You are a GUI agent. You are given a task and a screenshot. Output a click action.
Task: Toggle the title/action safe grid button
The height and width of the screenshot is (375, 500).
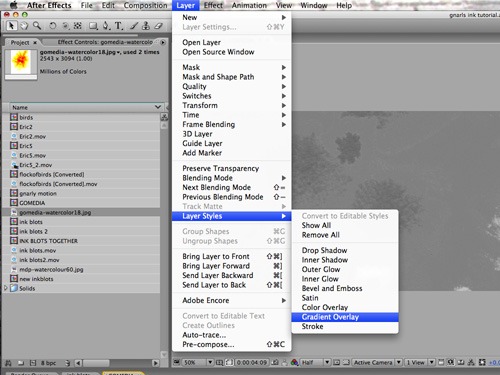[x=219, y=362]
